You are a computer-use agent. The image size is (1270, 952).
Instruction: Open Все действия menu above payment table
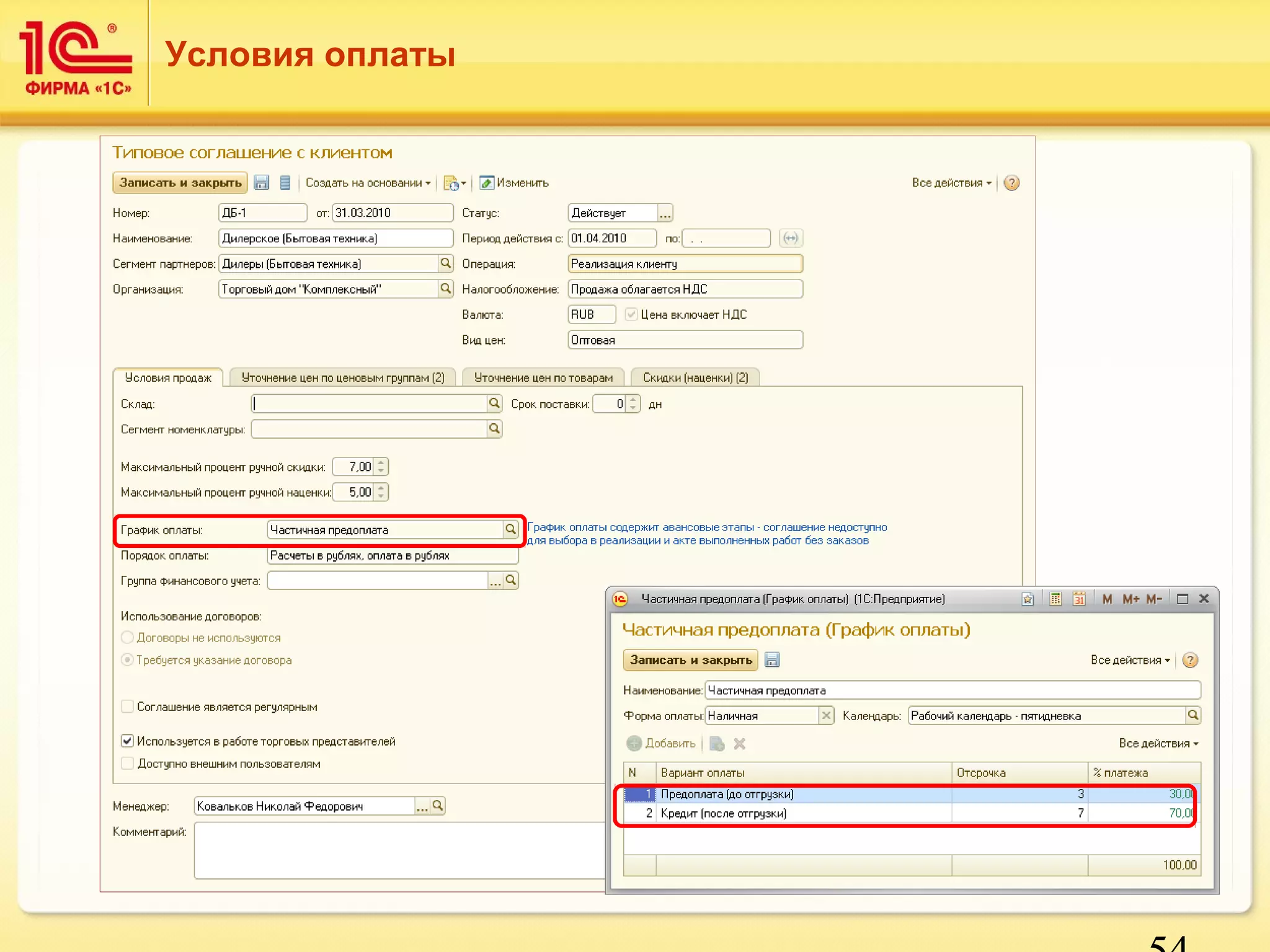(x=1158, y=743)
